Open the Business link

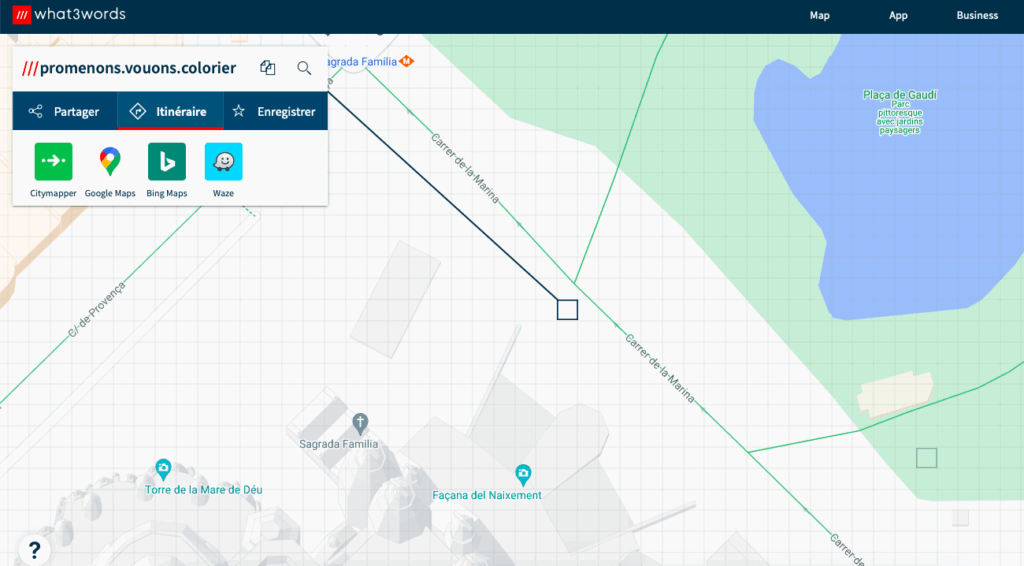click(x=977, y=15)
